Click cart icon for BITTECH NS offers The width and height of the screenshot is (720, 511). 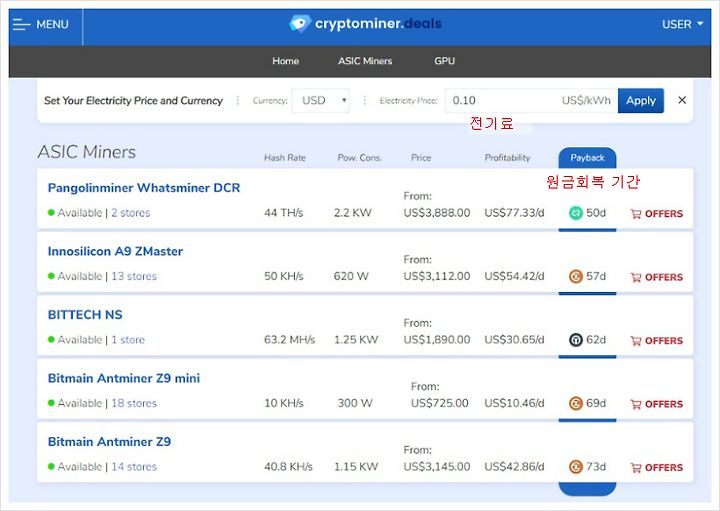tap(636, 341)
